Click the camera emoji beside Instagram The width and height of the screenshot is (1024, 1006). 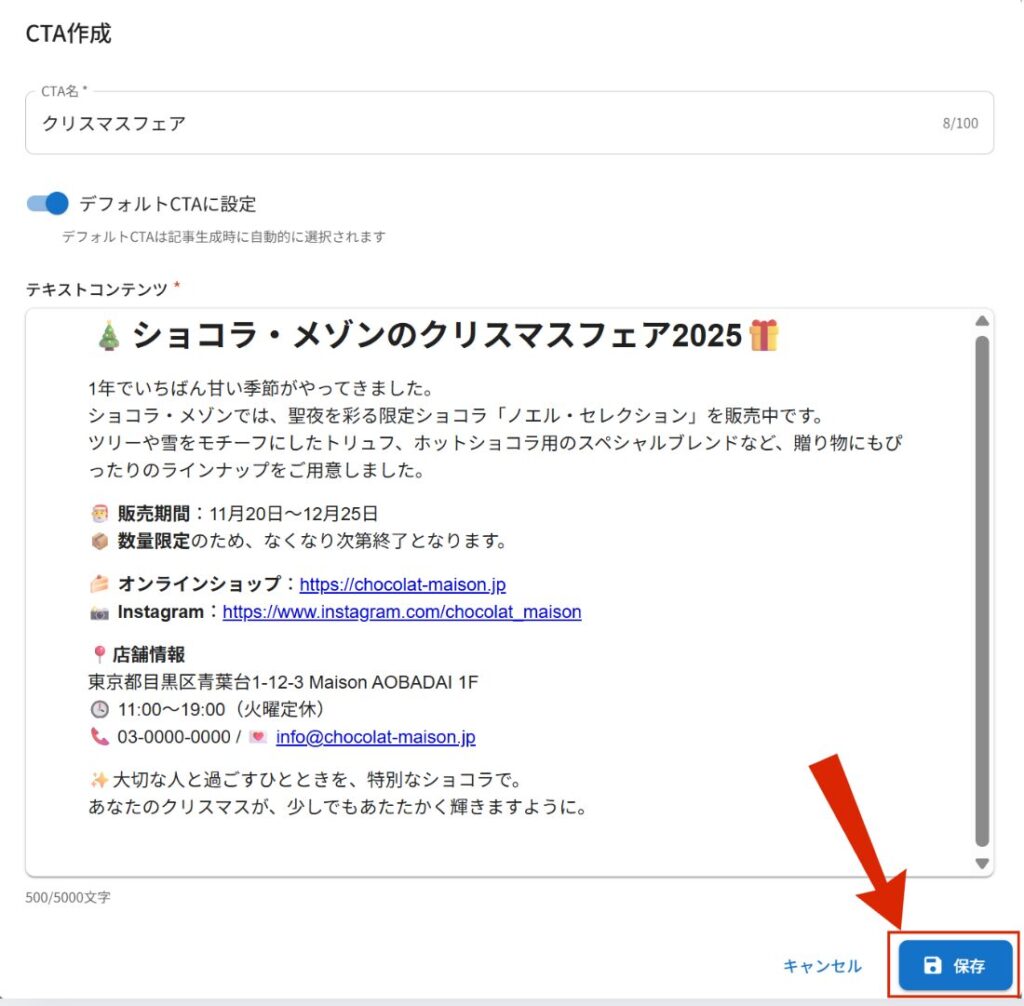99,613
